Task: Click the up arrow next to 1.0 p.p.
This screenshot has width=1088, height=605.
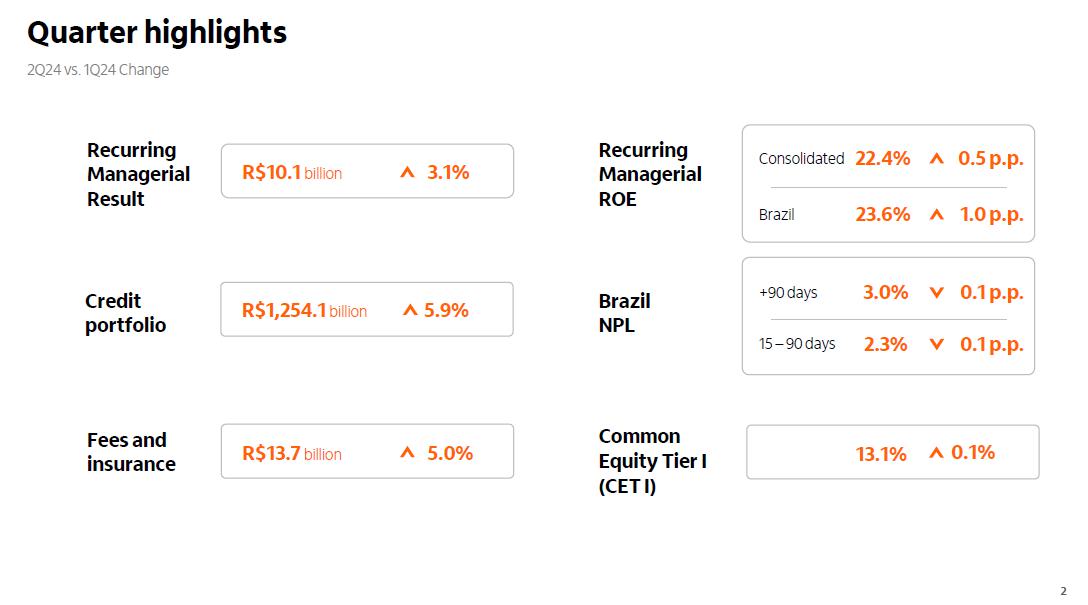Action: (936, 214)
